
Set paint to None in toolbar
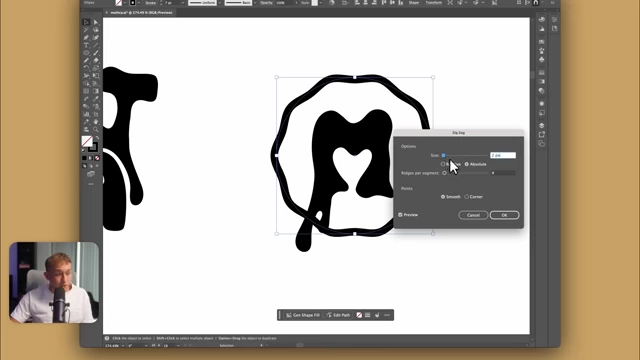(x=97, y=158)
